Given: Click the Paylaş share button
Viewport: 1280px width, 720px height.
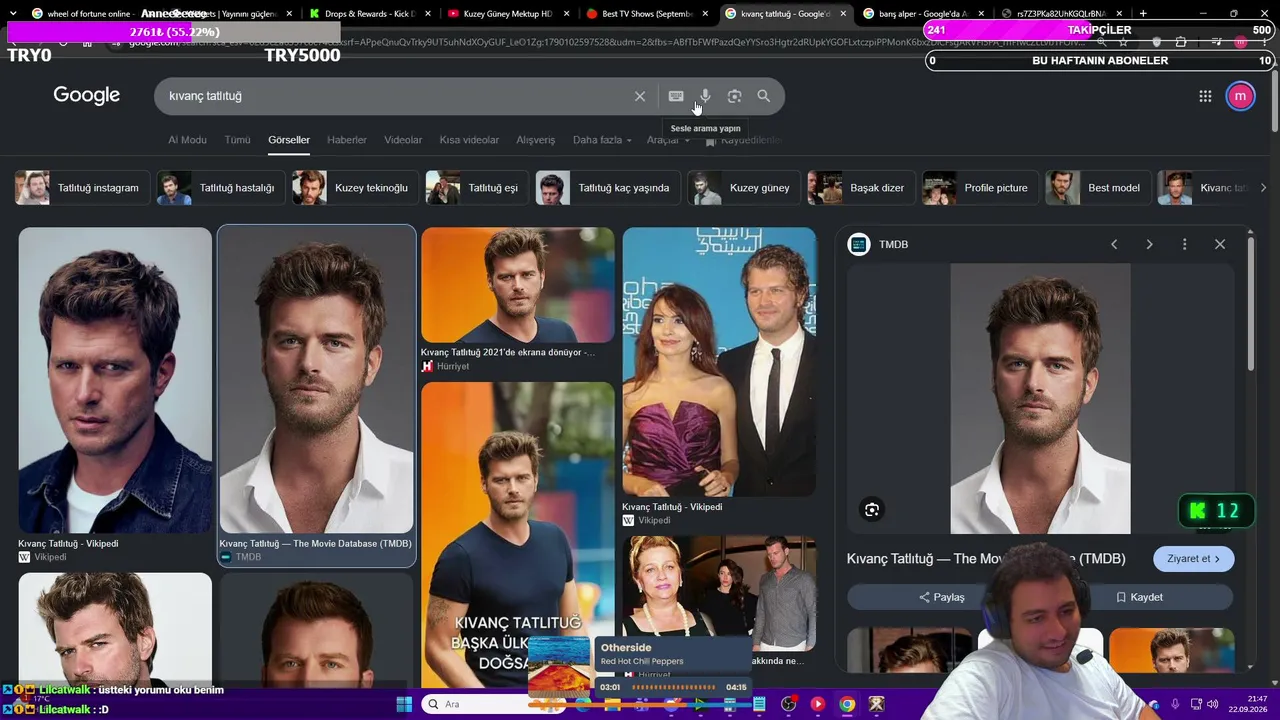Looking at the screenshot, I should [x=940, y=597].
